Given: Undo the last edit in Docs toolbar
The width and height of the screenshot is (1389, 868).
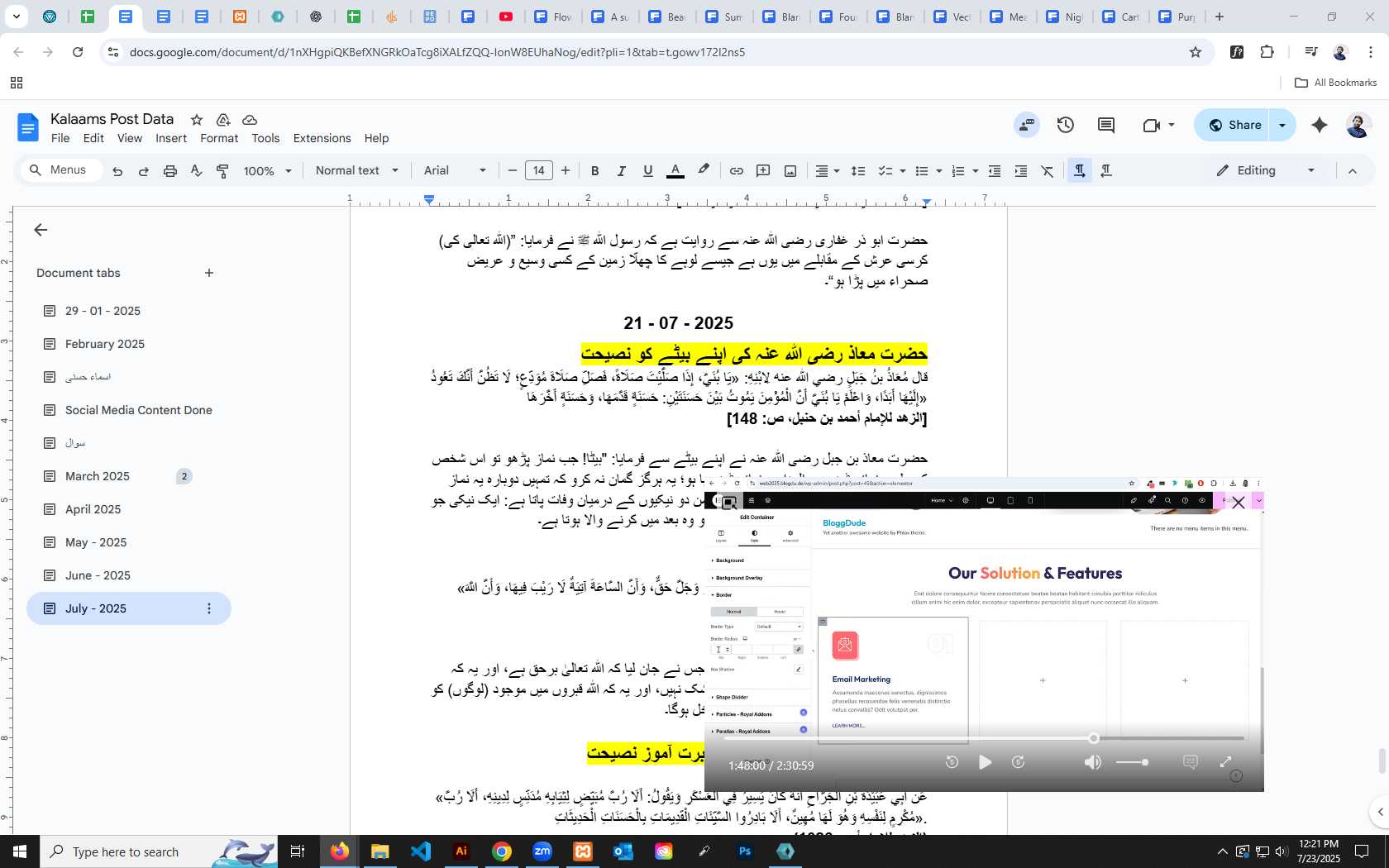Looking at the screenshot, I should (x=117, y=171).
